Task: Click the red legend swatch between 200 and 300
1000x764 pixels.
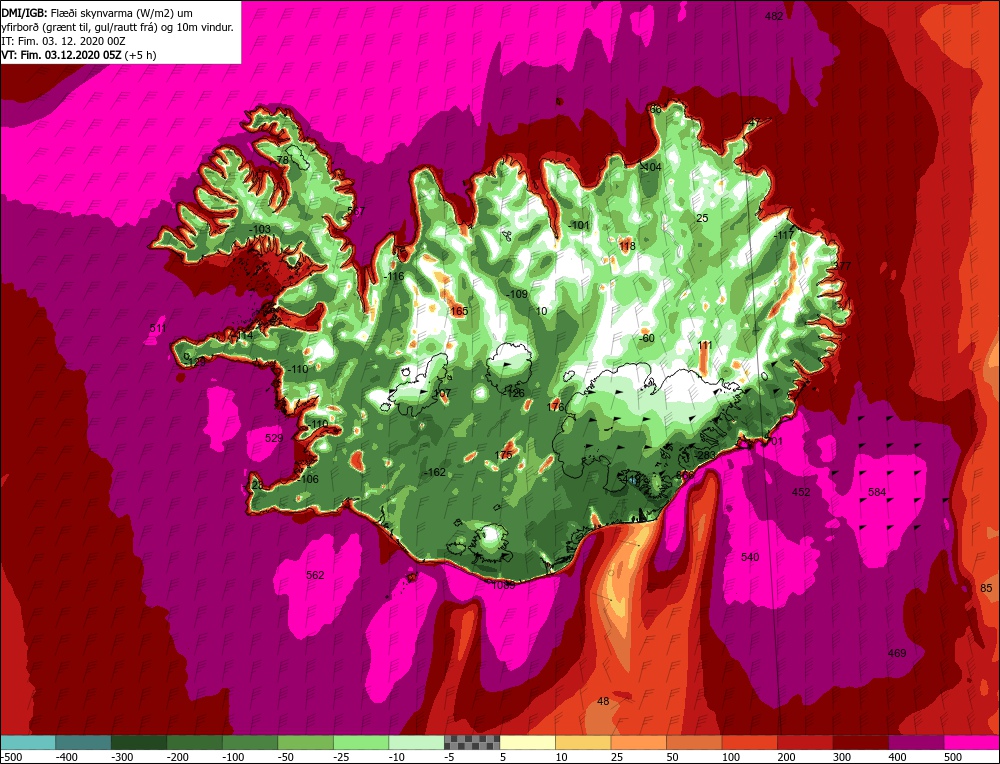Action: [x=805, y=742]
